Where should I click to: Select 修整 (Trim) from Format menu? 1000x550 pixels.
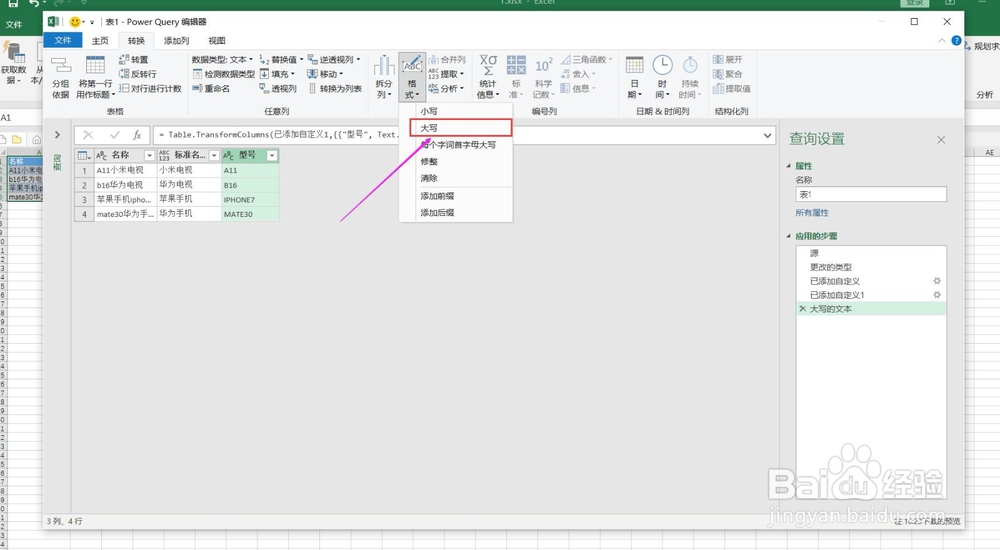tap(456, 161)
